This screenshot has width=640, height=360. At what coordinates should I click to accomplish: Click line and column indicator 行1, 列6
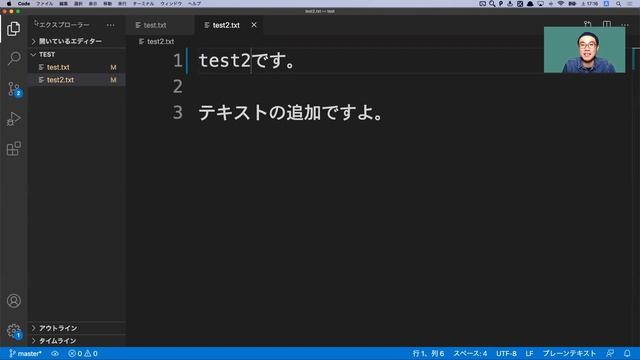coord(428,353)
